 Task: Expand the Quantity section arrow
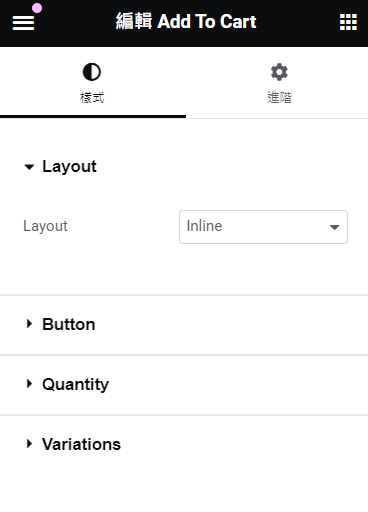[x=29, y=384]
